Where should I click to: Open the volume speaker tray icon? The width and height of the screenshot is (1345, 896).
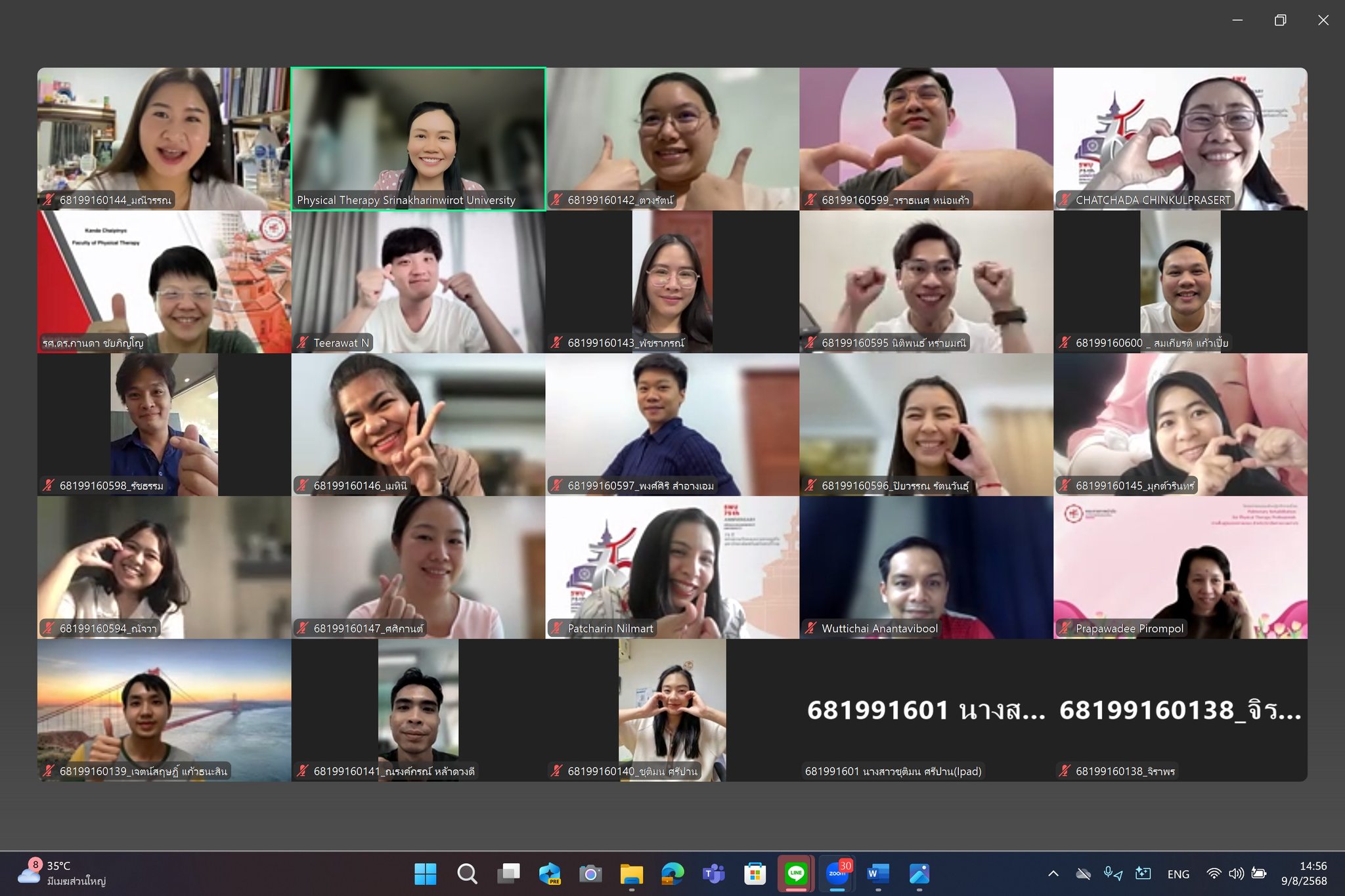pyautogui.click(x=1236, y=874)
